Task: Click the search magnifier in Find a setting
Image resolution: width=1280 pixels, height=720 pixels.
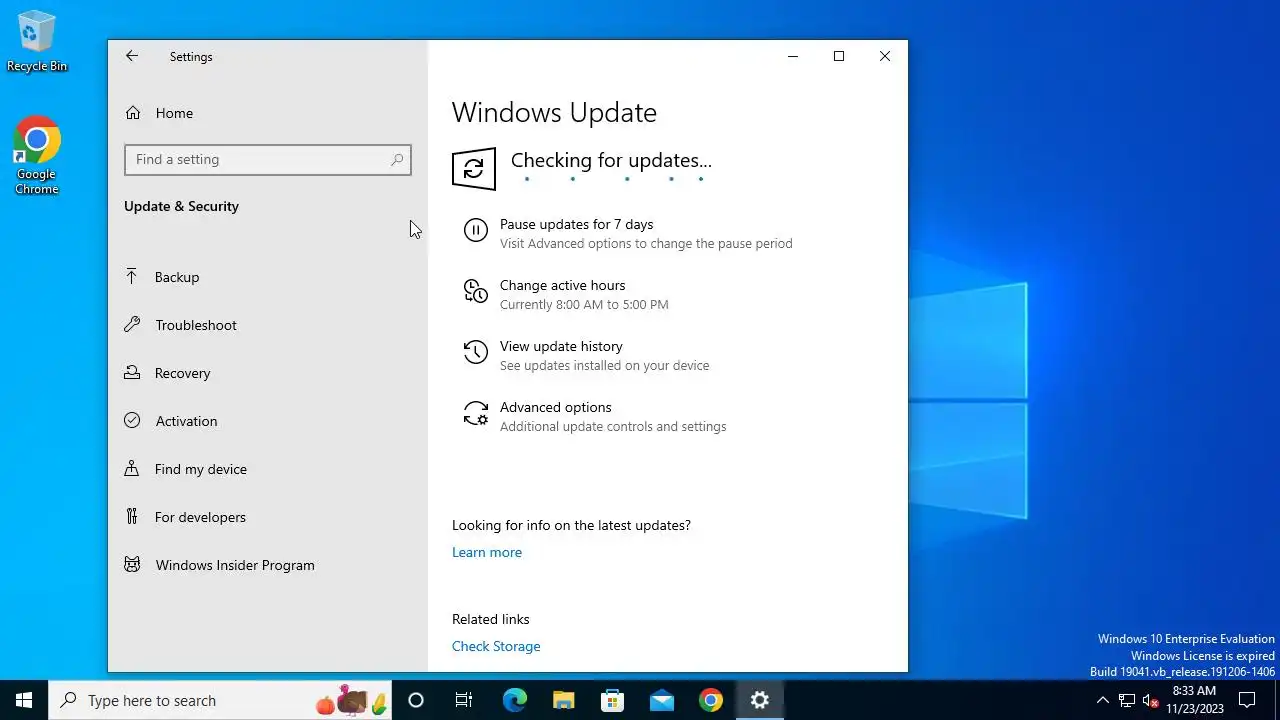Action: [397, 159]
